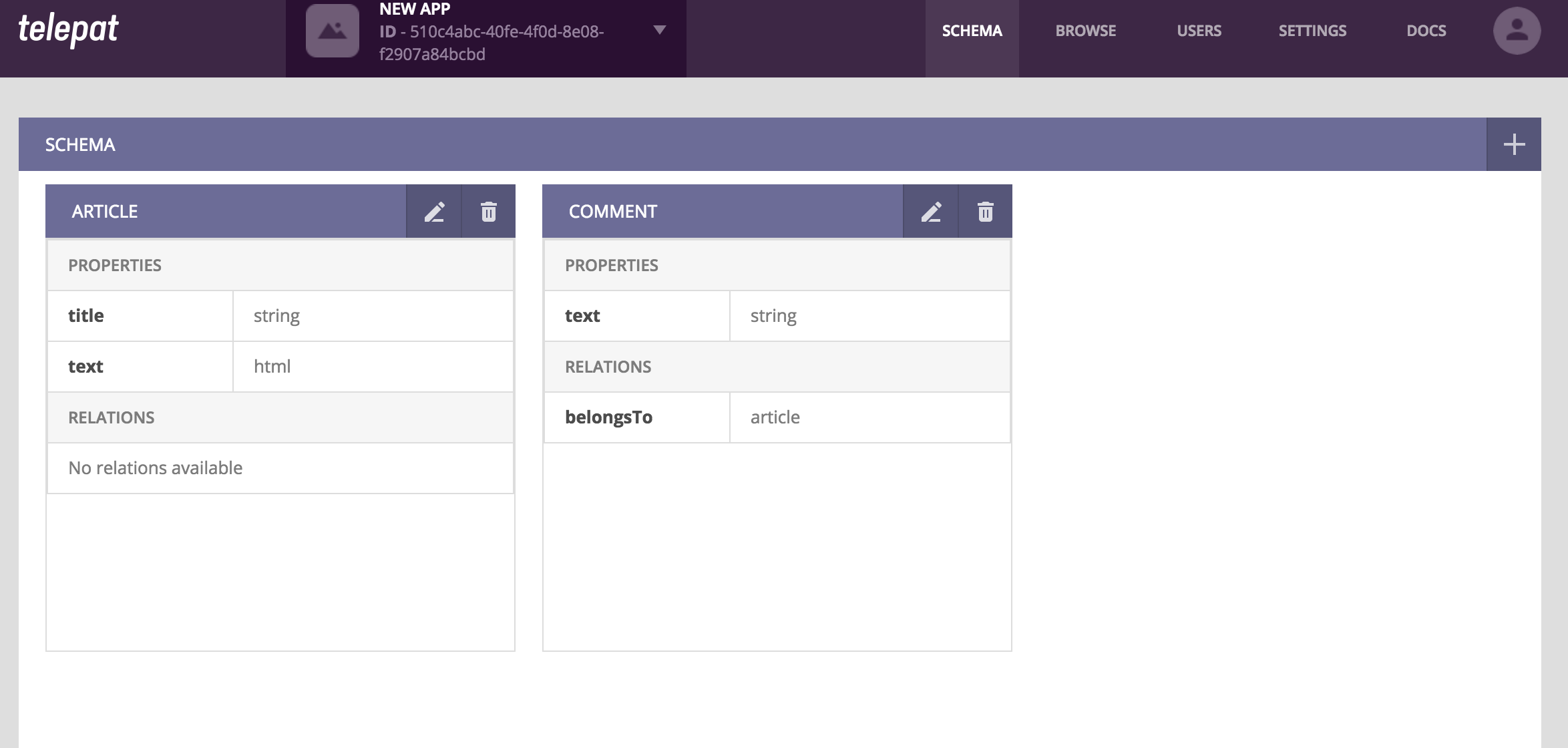The image size is (1568, 748).
Task: Click the Article model edit pencil icon
Action: pyautogui.click(x=434, y=212)
